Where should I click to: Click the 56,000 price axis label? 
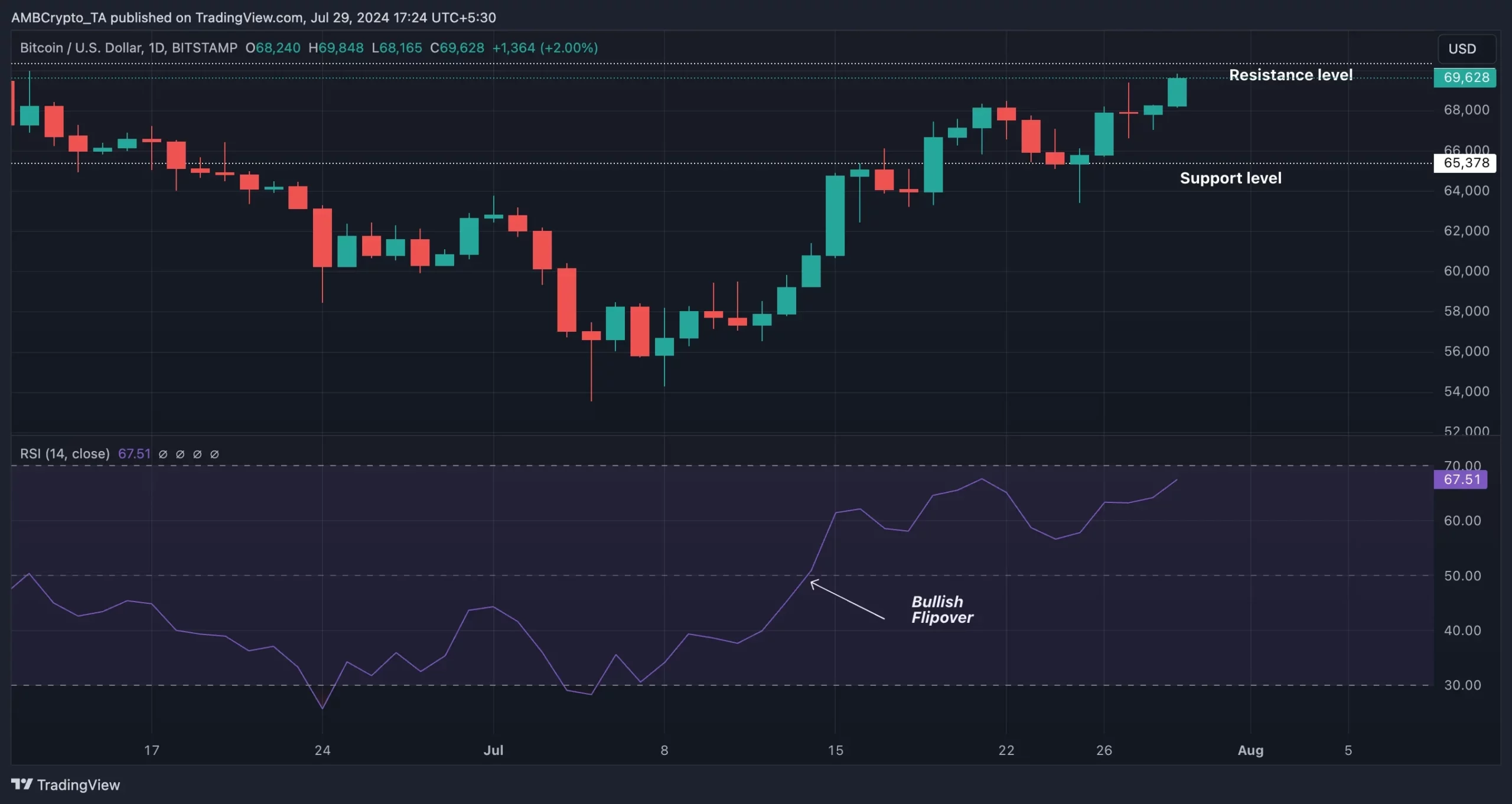(x=1467, y=351)
